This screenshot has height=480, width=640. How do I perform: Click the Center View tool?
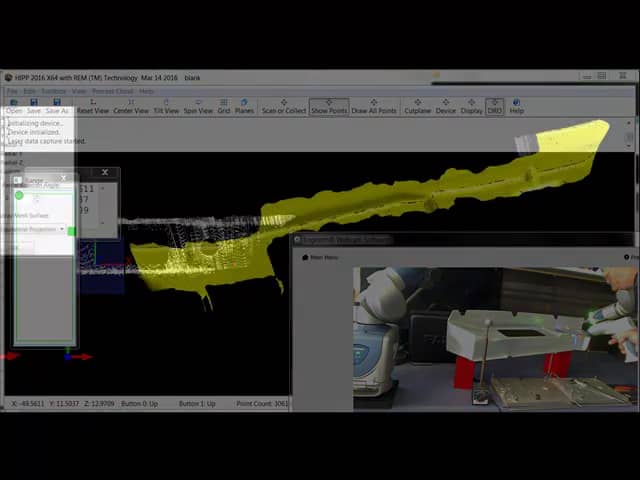click(x=131, y=106)
